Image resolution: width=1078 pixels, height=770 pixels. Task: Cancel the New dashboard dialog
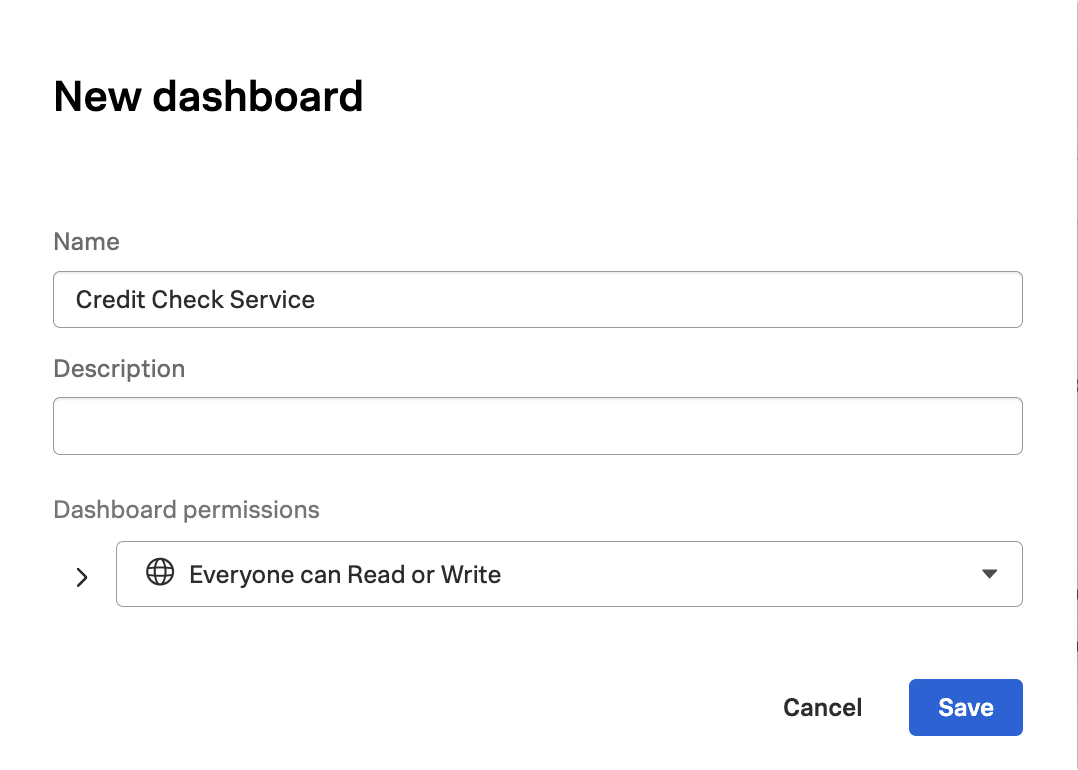822,708
